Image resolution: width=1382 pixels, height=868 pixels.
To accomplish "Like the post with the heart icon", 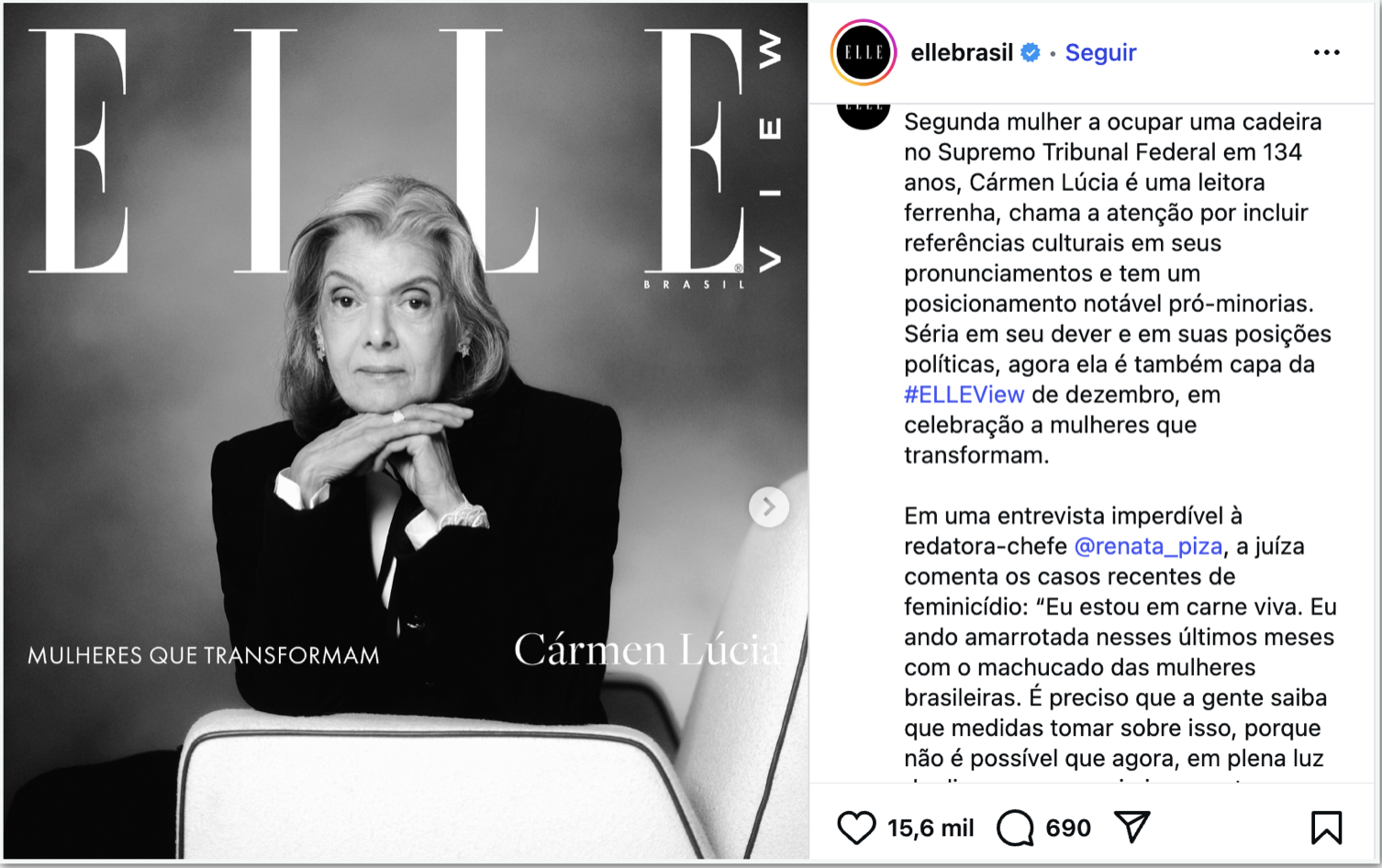I will coord(856,828).
